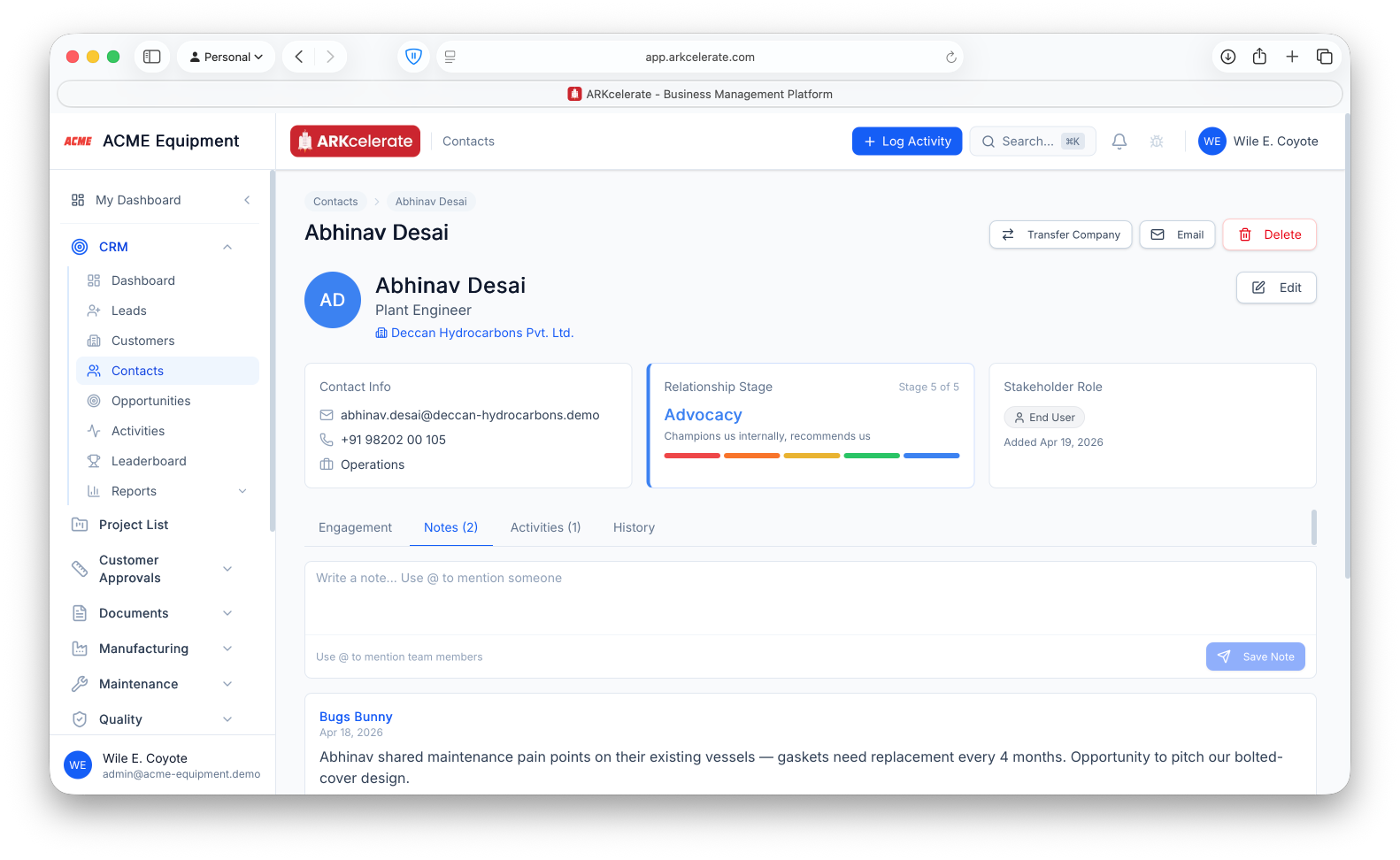Select Contacts in the sidebar

tap(168, 371)
